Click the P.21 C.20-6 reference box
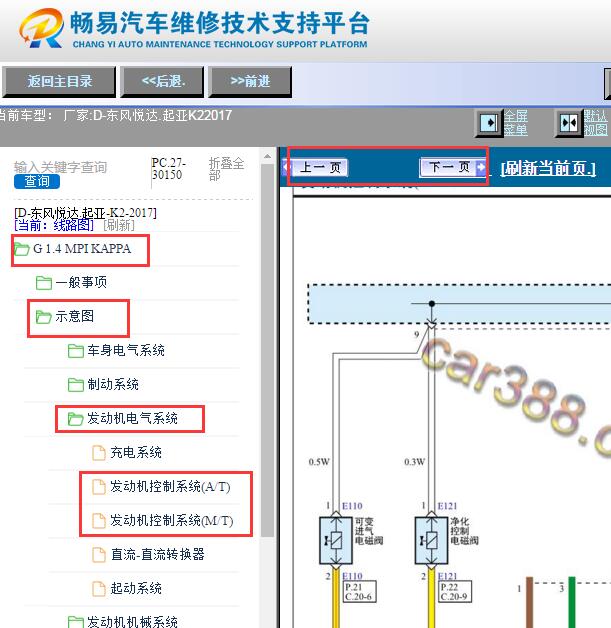Viewport: 611px width, 628px height. pyautogui.click(x=360, y=592)
